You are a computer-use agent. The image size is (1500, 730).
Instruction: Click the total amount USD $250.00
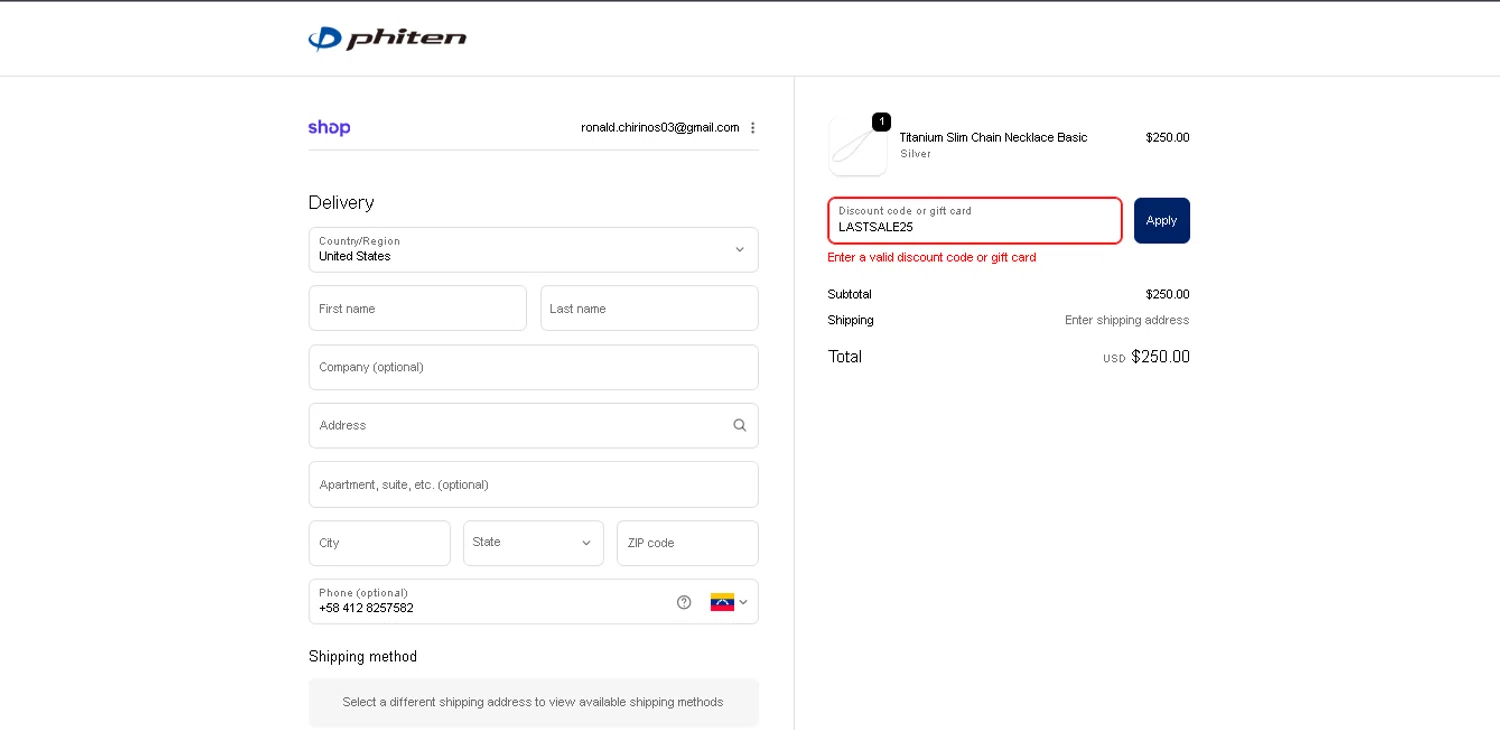click(1146, 357)
